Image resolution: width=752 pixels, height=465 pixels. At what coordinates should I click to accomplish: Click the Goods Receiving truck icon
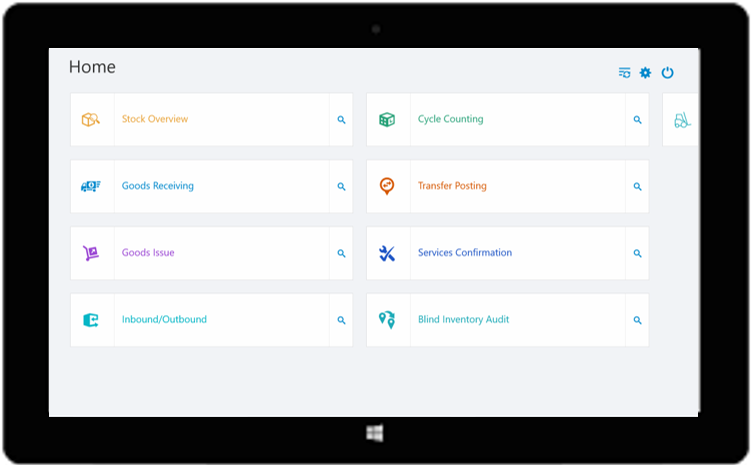[91, 187]
